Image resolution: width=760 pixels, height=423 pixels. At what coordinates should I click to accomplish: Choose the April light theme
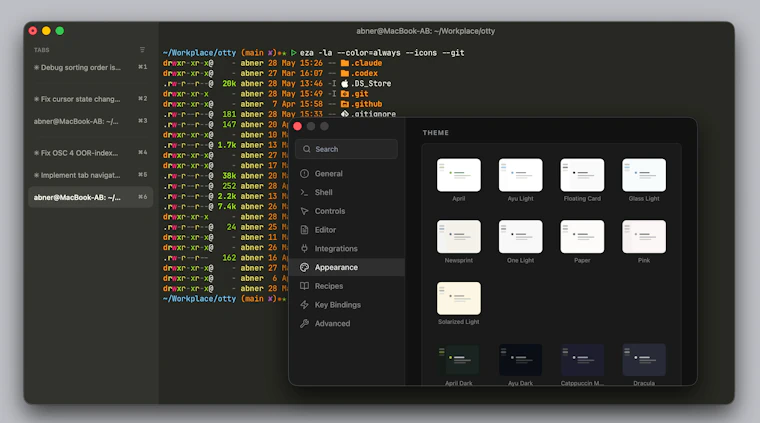(x=459, y=175)
